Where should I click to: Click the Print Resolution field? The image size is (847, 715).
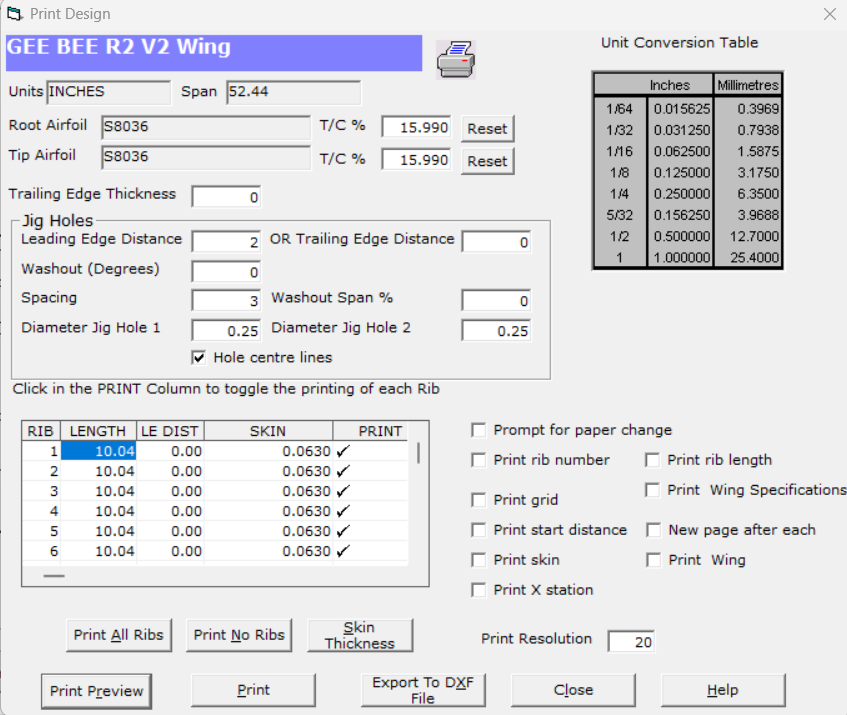(631, 642)
